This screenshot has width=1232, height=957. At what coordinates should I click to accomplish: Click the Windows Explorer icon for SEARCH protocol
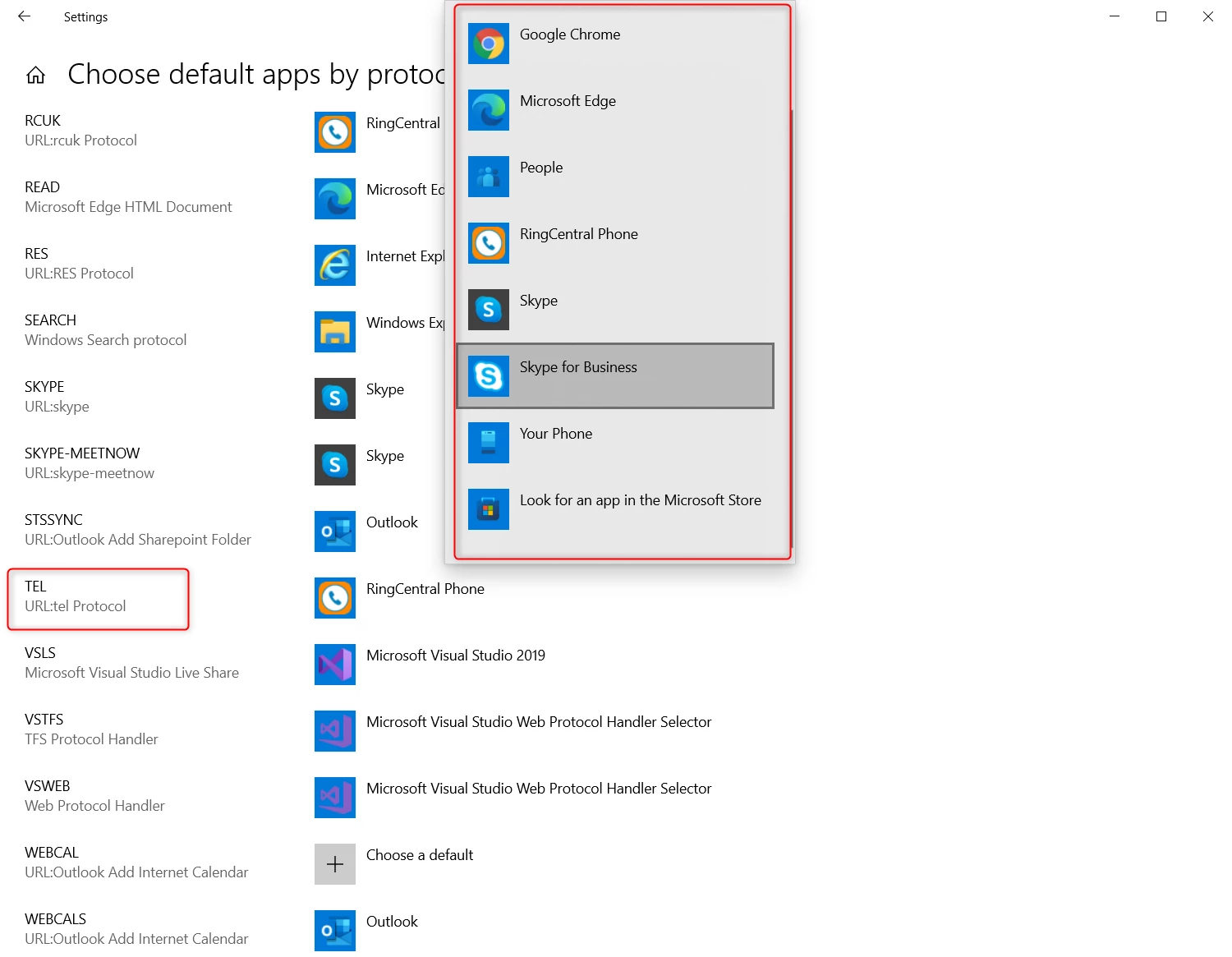[335, 332]
